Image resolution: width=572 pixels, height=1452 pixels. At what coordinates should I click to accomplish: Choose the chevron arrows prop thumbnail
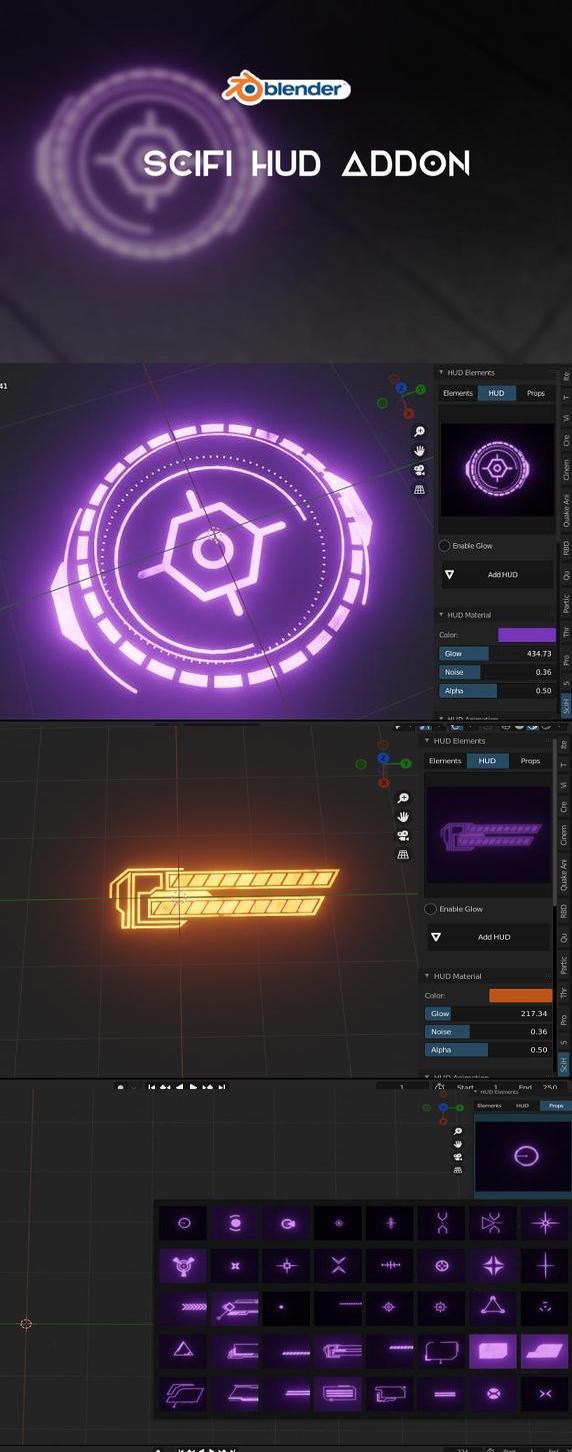coord(183,1307)
